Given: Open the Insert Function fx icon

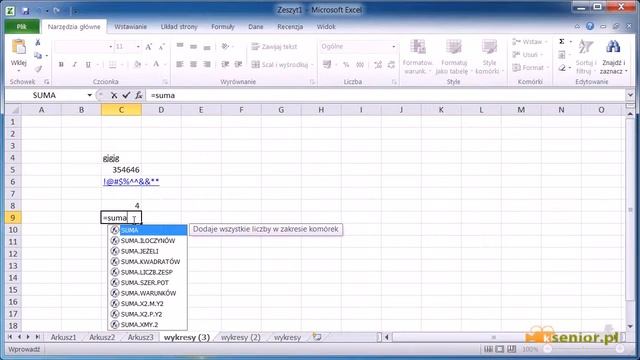Looking at the screenshot, I should coord(139,95).
